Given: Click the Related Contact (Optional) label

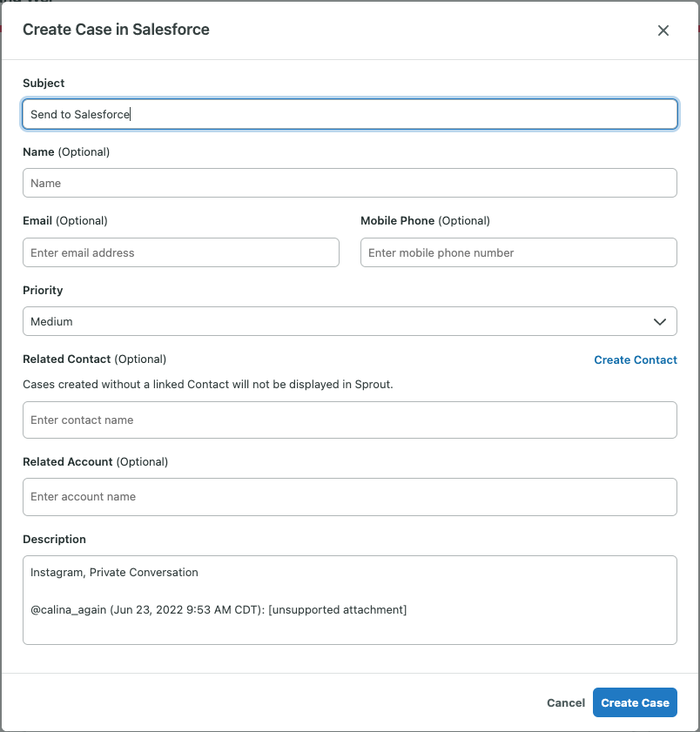Looking at the screenshot, I should tap(94, 359).
